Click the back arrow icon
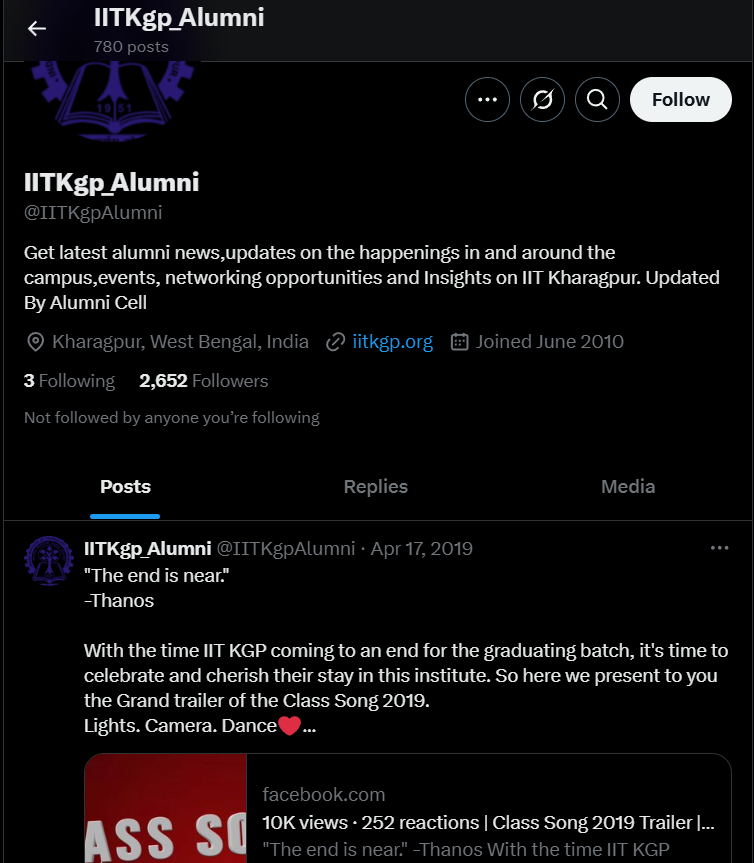The image size is (754, 863). tap(37, 29)
